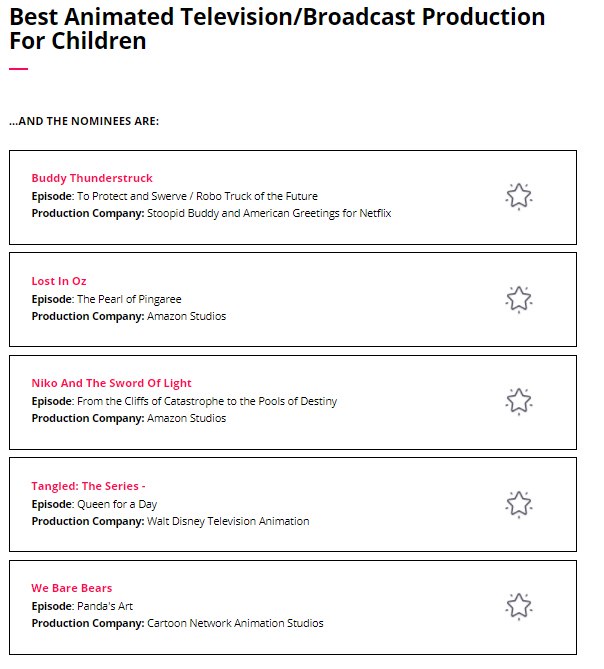Click the We Bare Bears title link

(72, 588)
